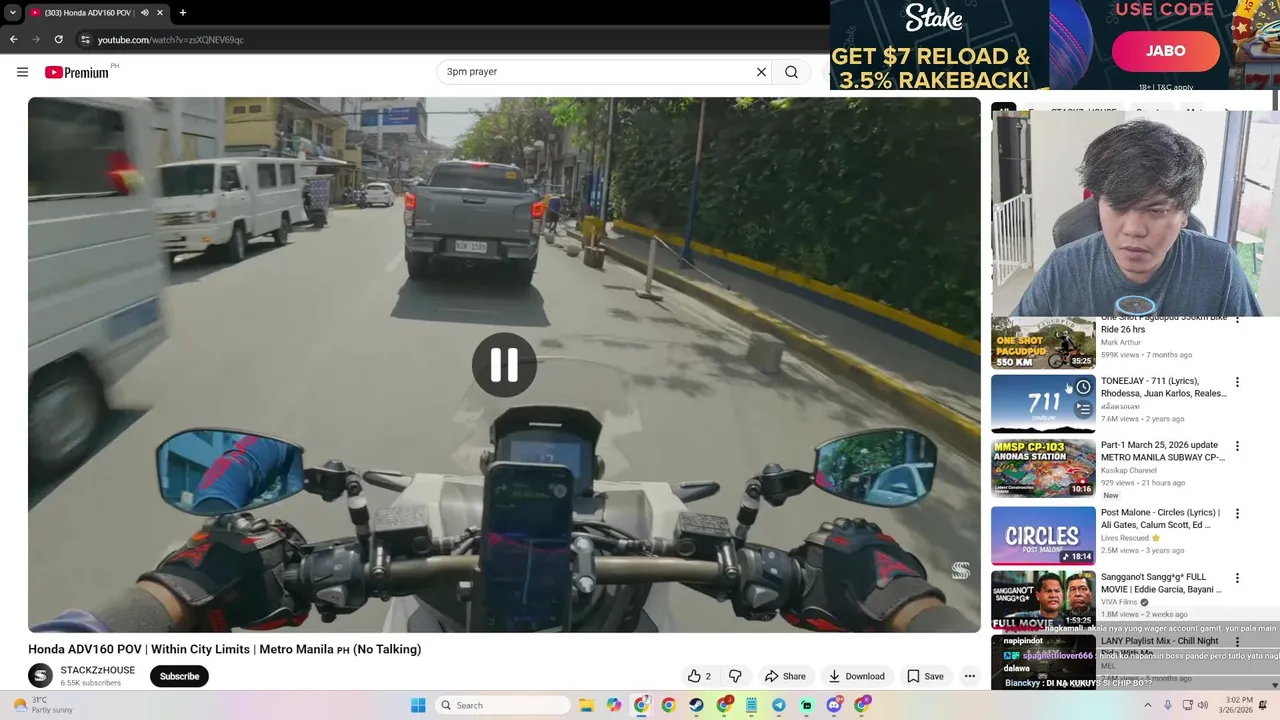
Task: Click the magnifier search button
Action: (x=791, y=72)
